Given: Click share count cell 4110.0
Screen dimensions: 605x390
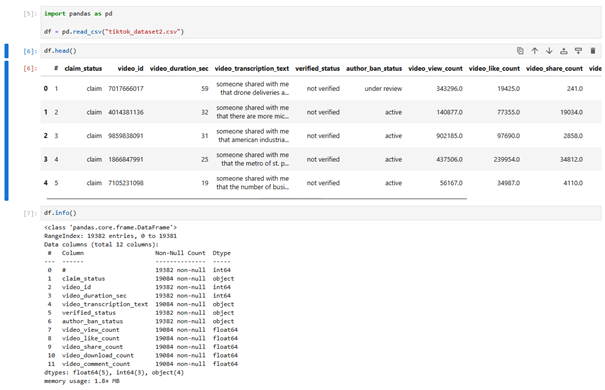Looking at the screenshot, I should point(573,183).
